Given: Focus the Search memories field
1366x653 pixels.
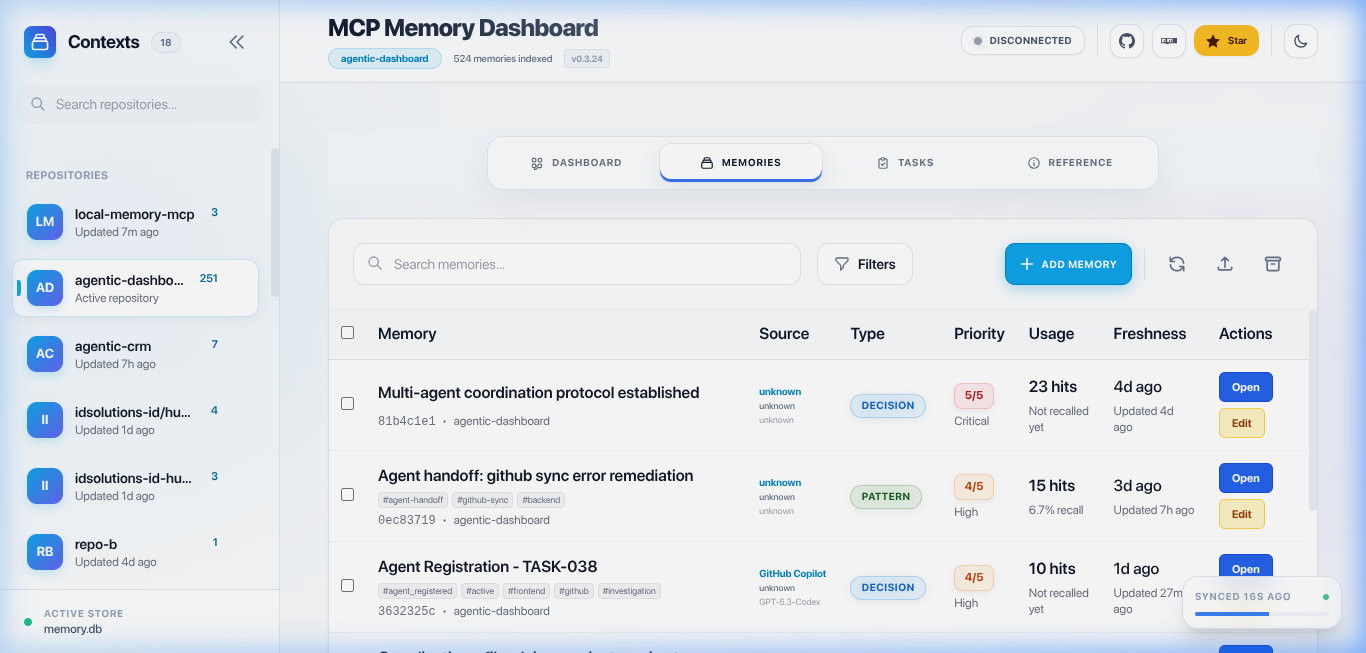Looking at the screenshot, I should [577, 264].
